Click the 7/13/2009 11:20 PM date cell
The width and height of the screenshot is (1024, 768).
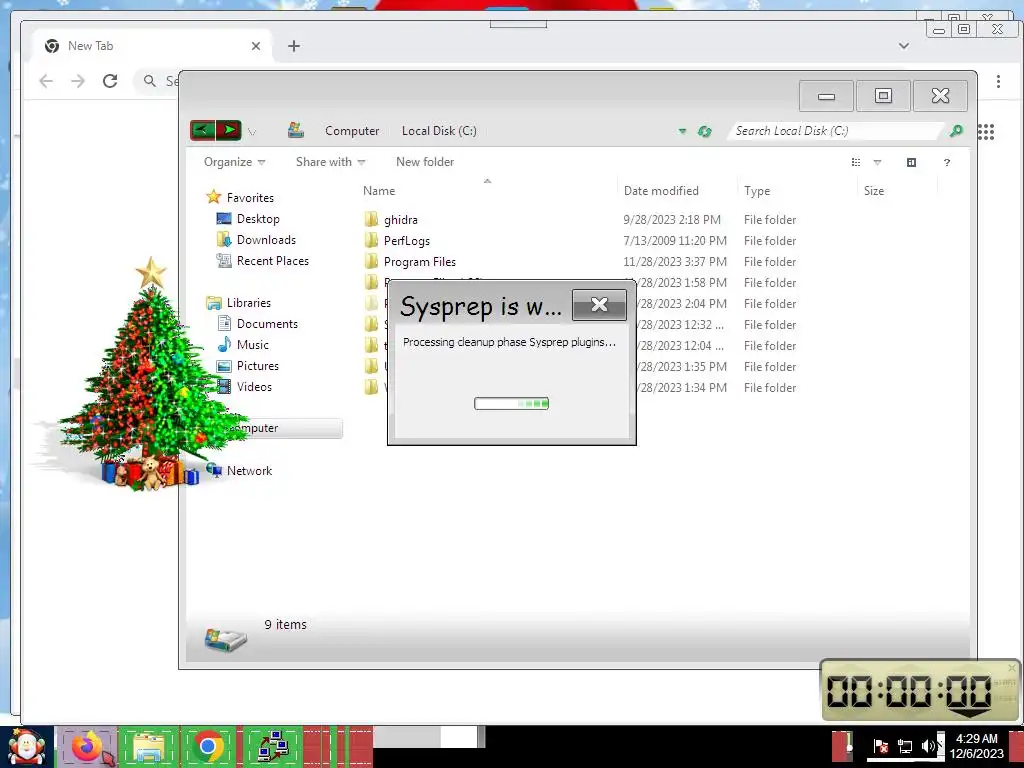(675, 240)
